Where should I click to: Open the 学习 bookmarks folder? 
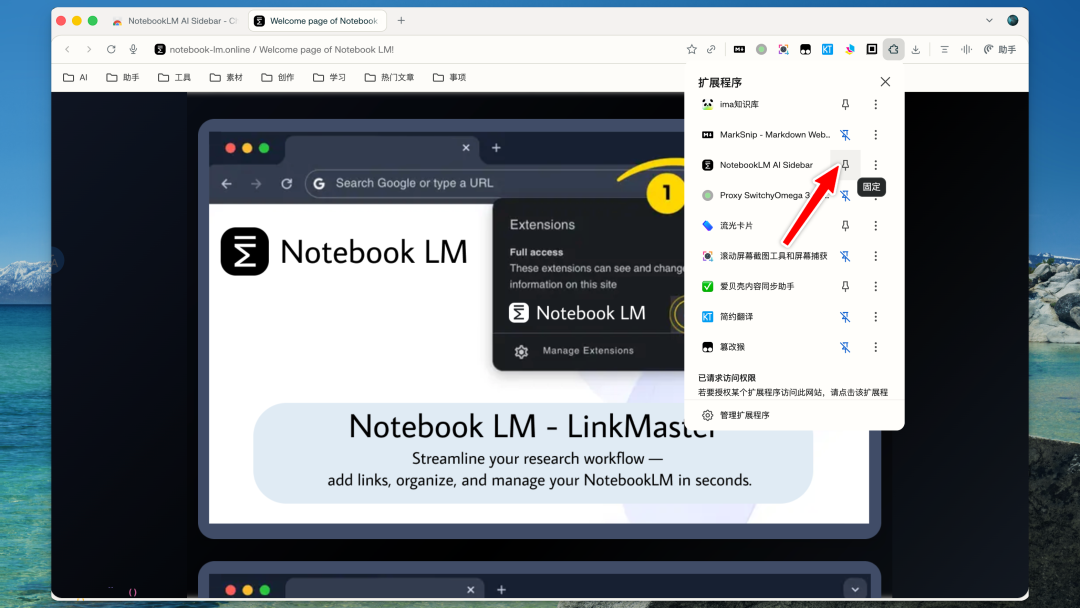pos(329,77)
